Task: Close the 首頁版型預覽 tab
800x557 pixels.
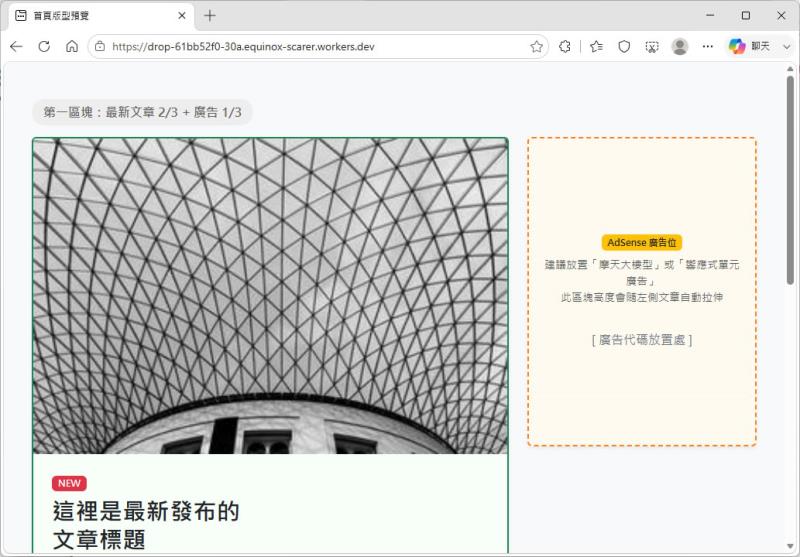Action: (x=182, y=16)
